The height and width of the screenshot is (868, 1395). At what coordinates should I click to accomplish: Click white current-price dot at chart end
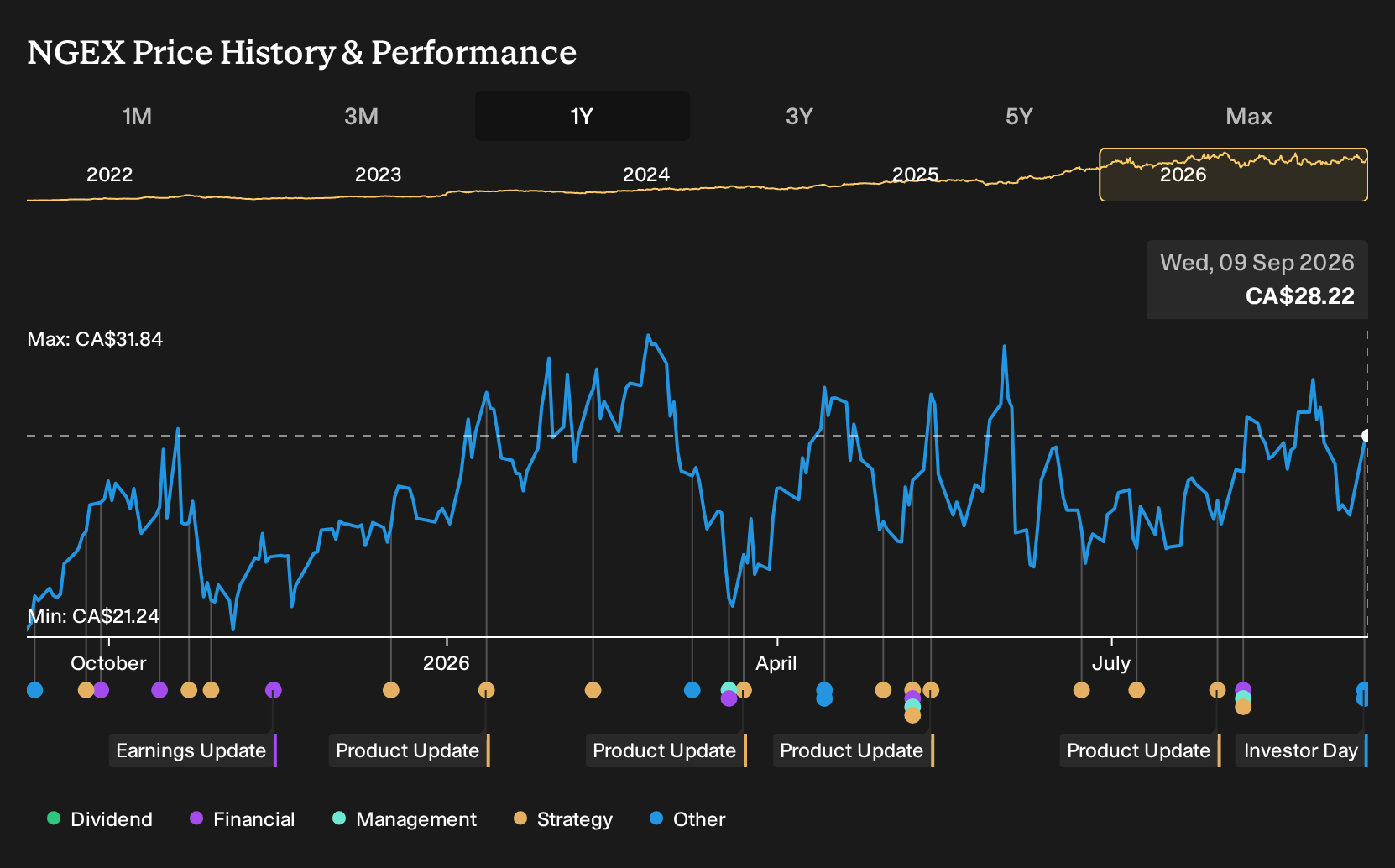point(1366,436)
